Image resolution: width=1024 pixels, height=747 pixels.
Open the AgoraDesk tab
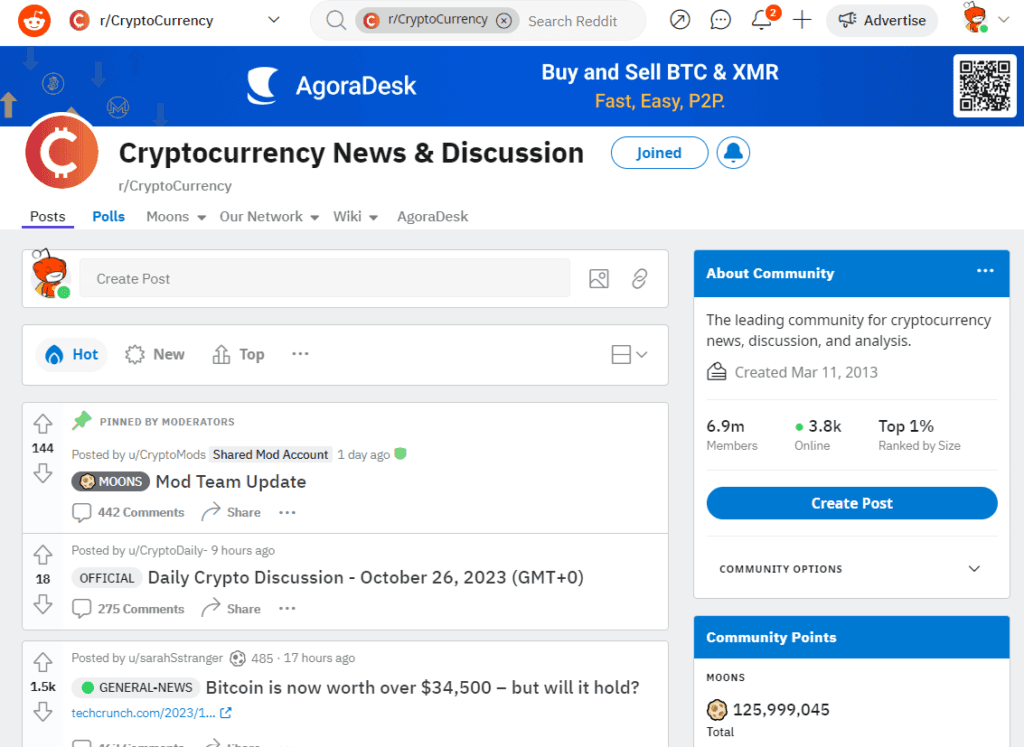(x=432, y=217)
